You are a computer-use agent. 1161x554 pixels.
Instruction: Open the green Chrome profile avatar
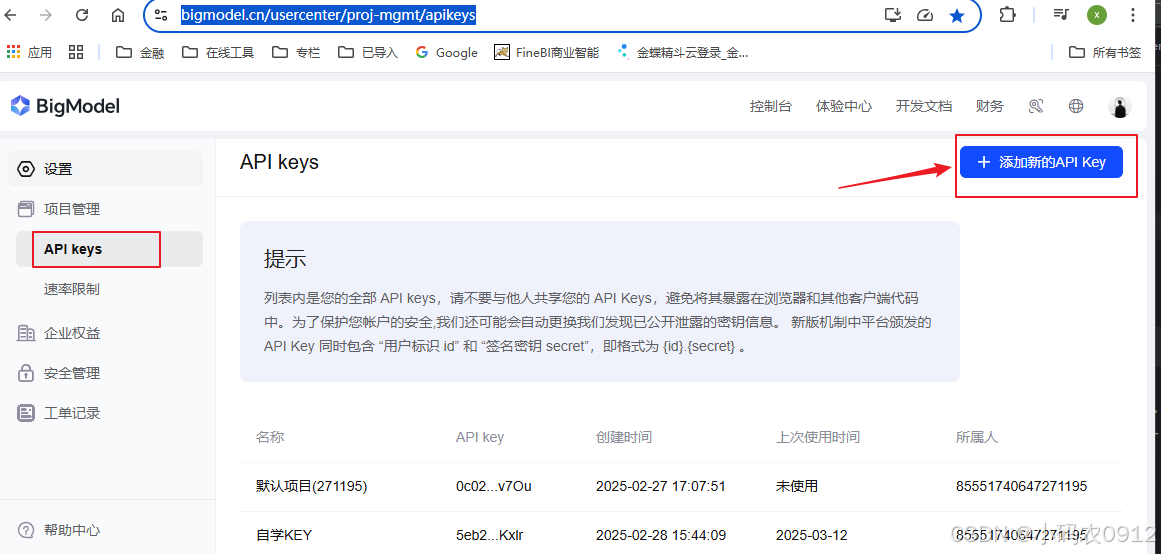pyautogui.click(x=1097, y=15)
